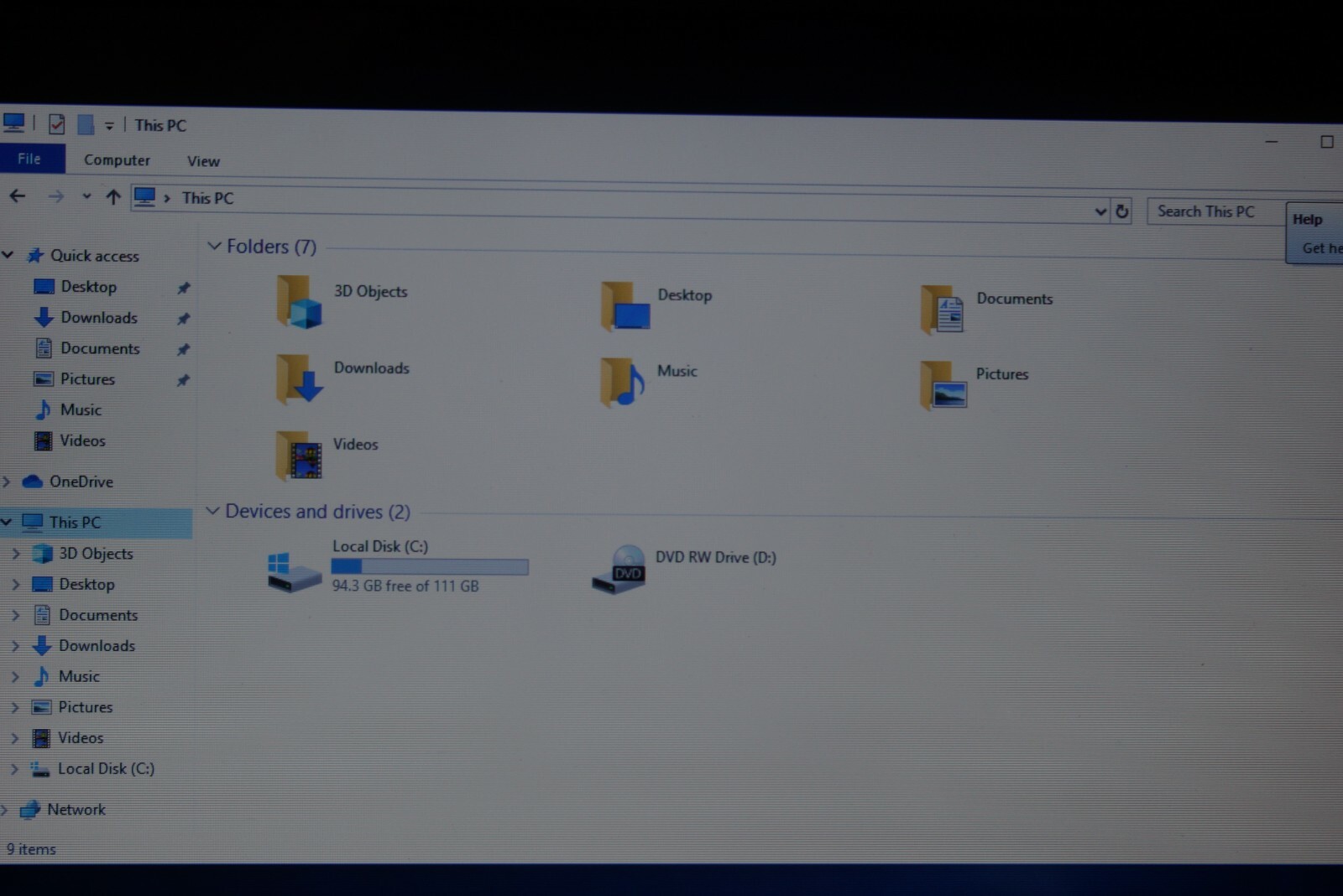Collapse the Devices and drives (2) group
The width and height of the screenshot is (1343, 896).
212,510
